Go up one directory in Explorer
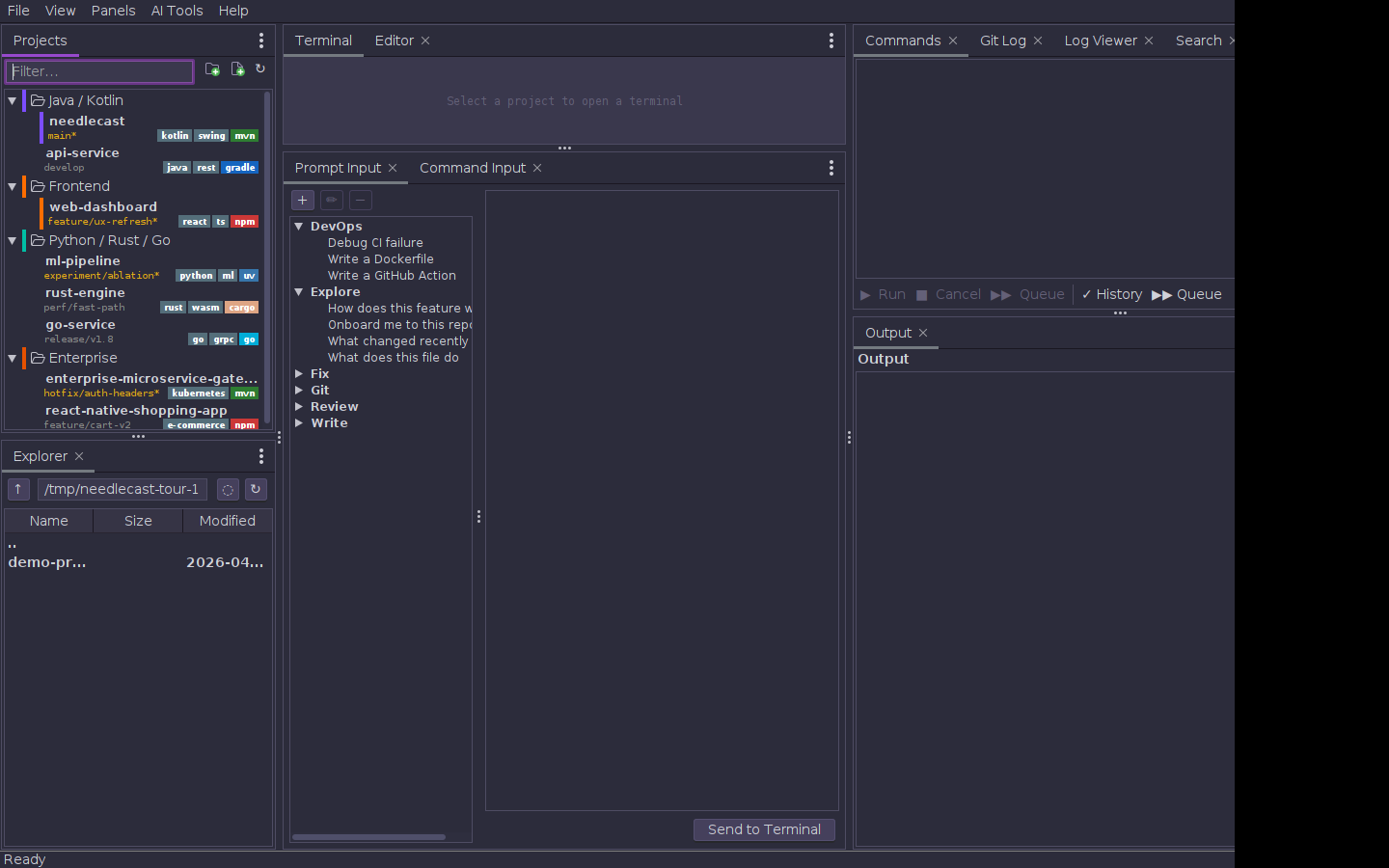Viewport: 1389px width, 868px height. pyautogui.click(x=18, y=489)
